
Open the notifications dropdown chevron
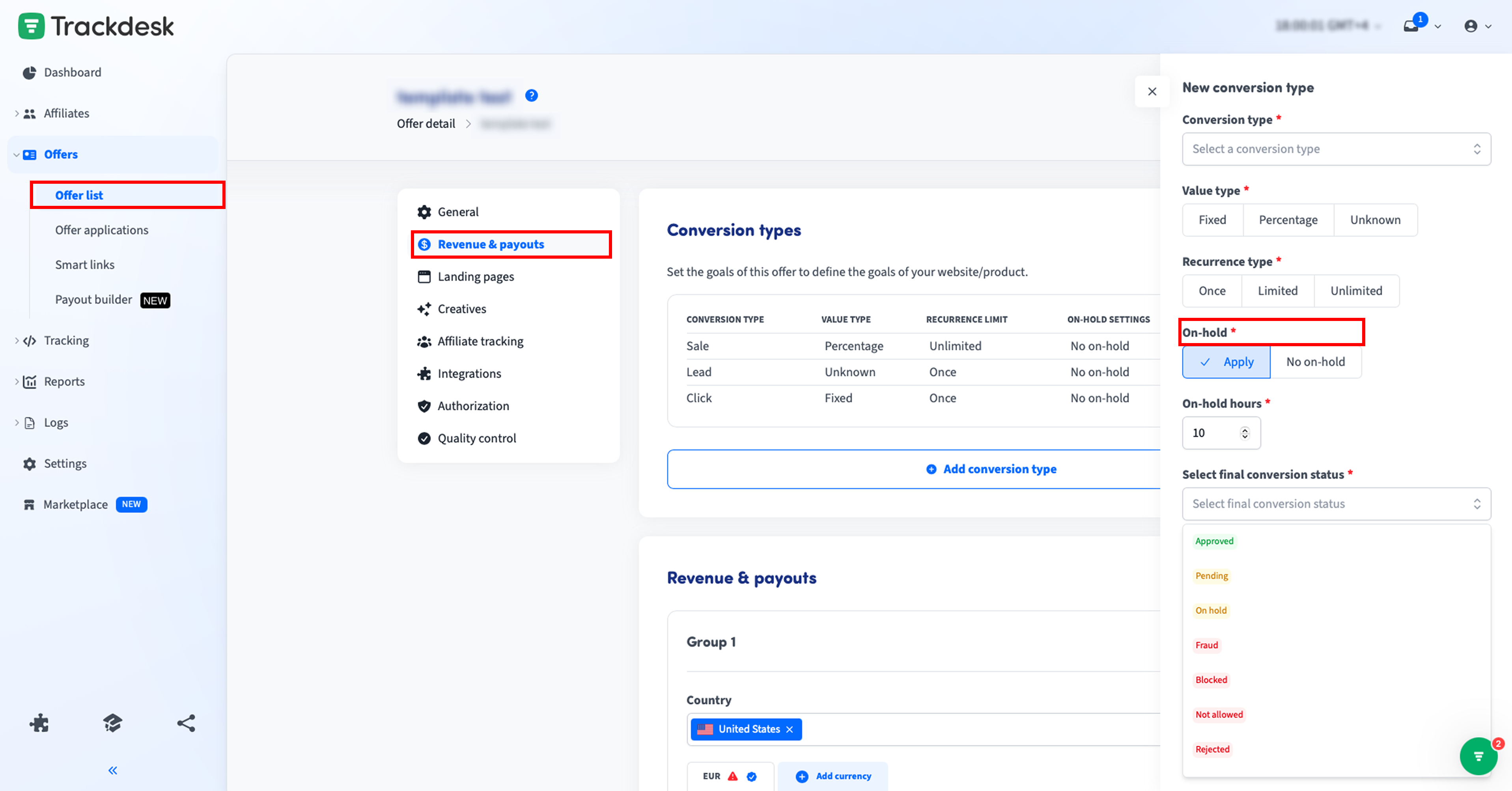1437,26
